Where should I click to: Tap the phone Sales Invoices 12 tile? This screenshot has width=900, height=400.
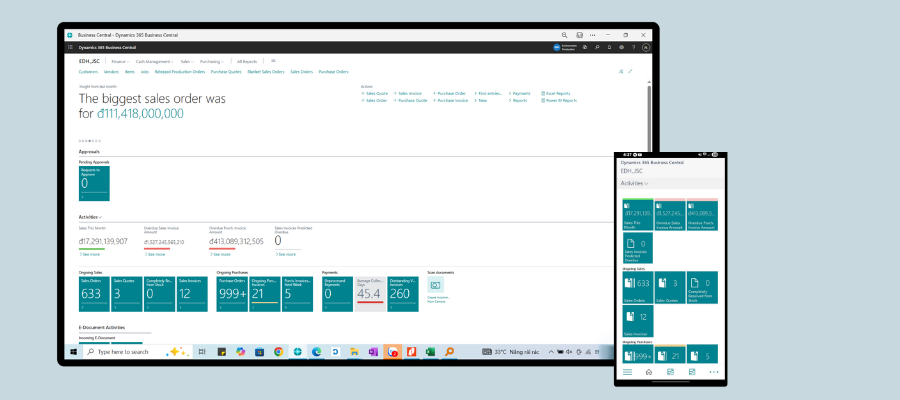coord(638,321)
